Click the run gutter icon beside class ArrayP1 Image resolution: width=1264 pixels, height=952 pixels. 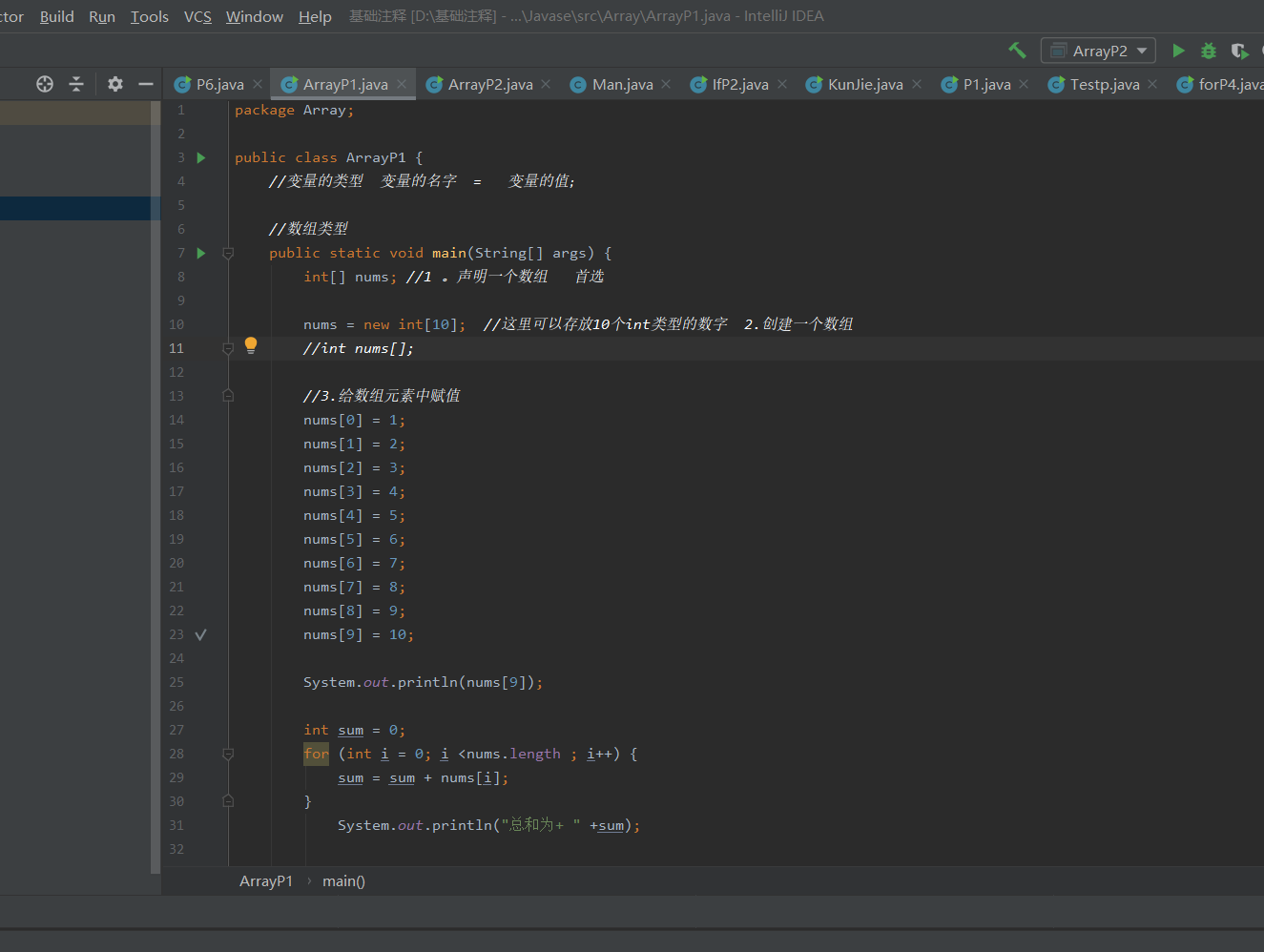point(201,157)
